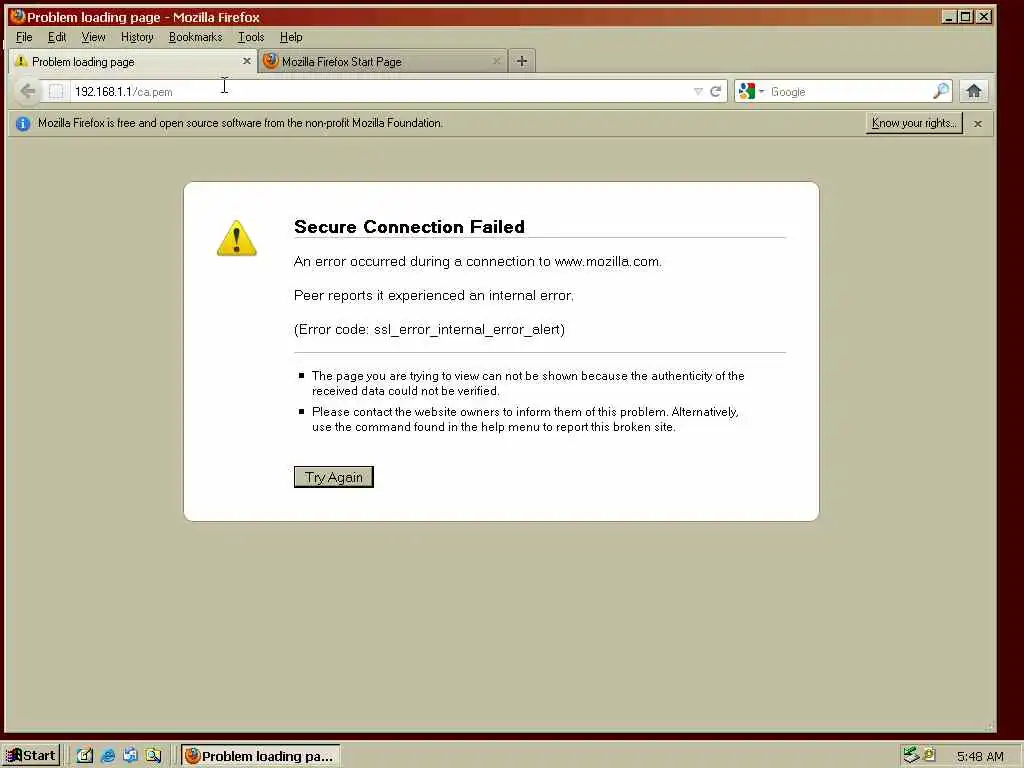The width and height of the screenshot is (1024, 768).
Task: Open the Windows Start menu
Action: coord(32,756)
